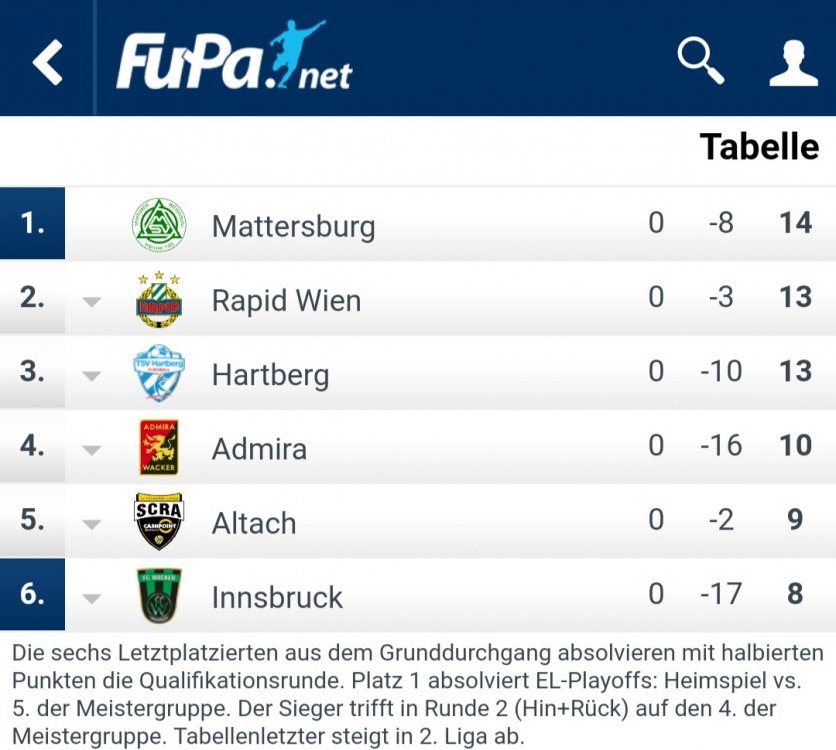Open the Mattersburg team link
The width and height of the screenshot is (836, 750).
[x=294, y=227]
